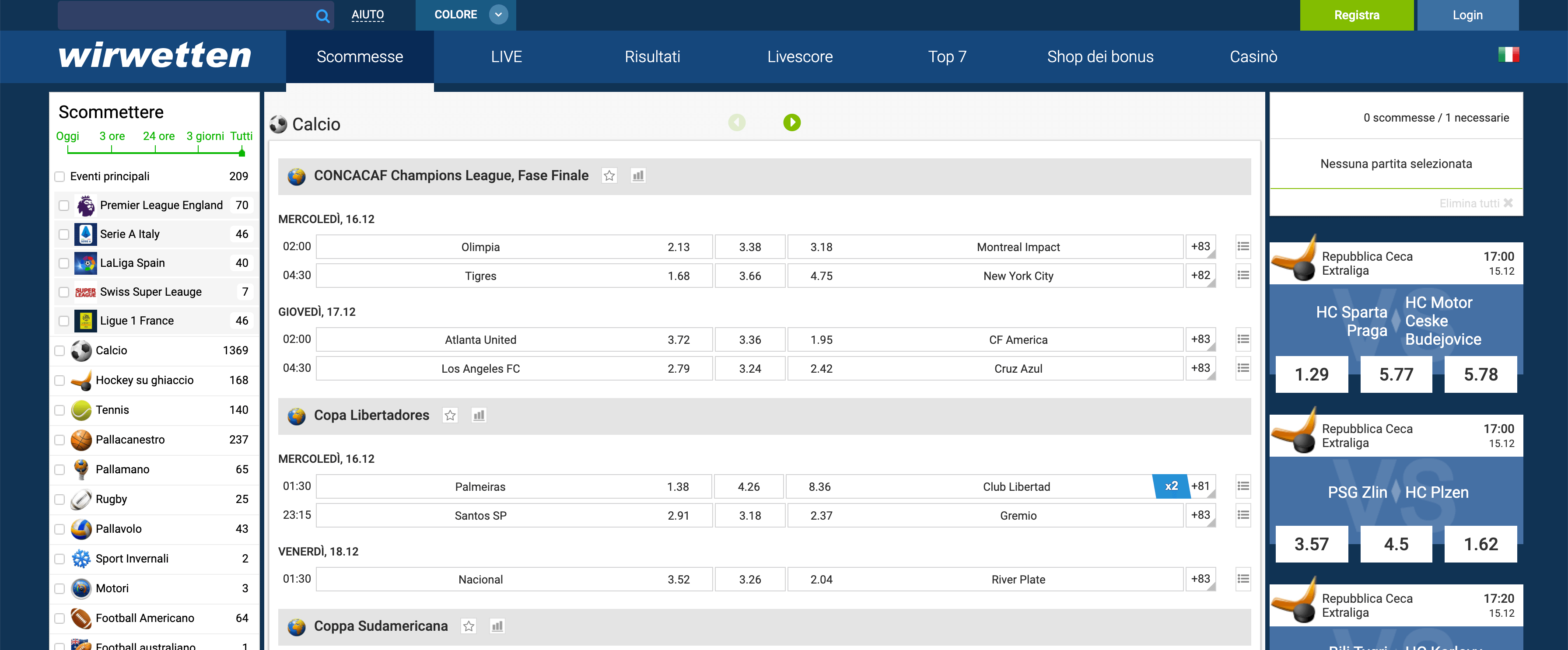Open the Livescore menu item
Viewport: 1568px width, 650px height.
[799, 56]
